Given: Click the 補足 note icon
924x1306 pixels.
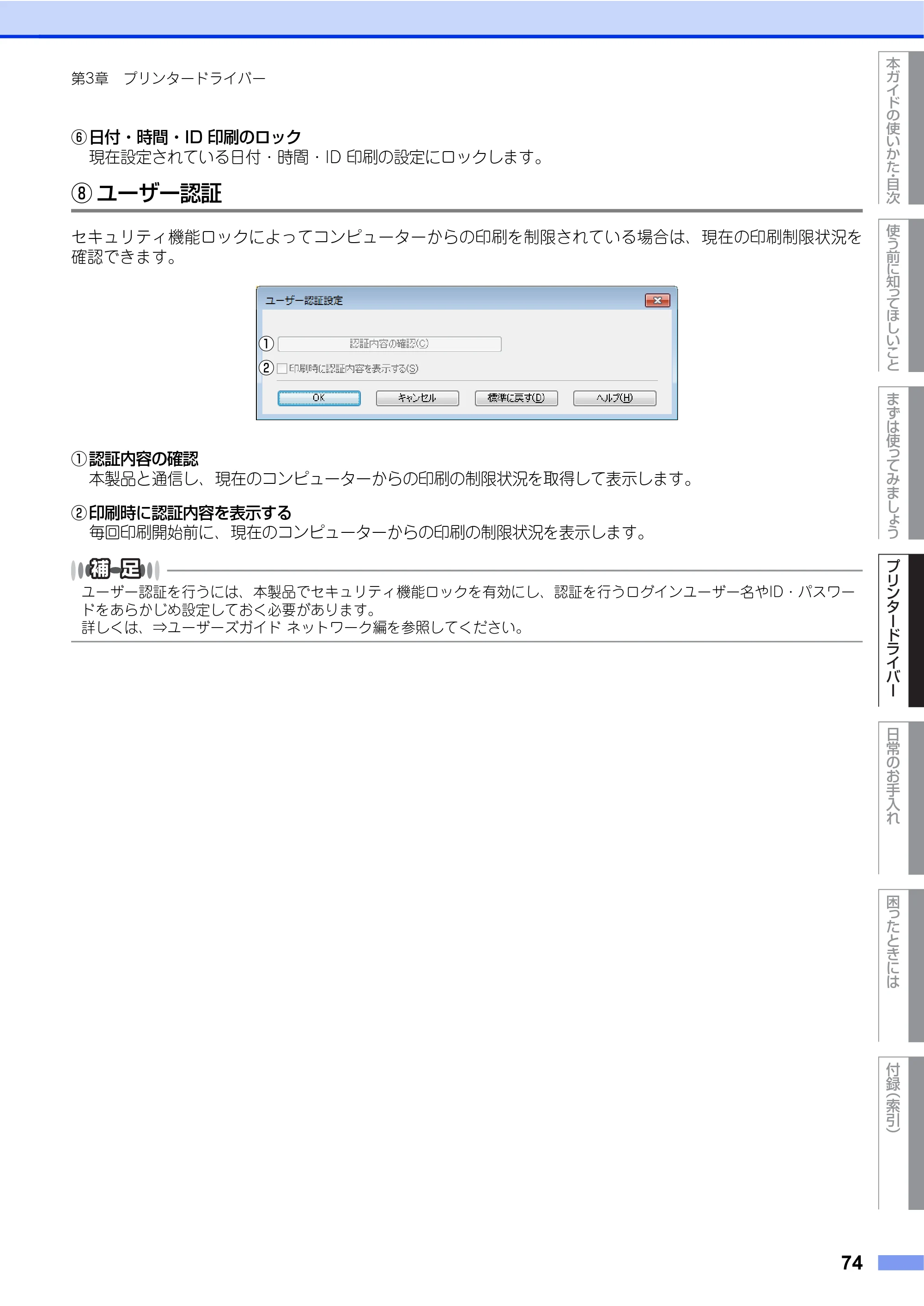Looking at the screenshot, I should pos(115,569).
